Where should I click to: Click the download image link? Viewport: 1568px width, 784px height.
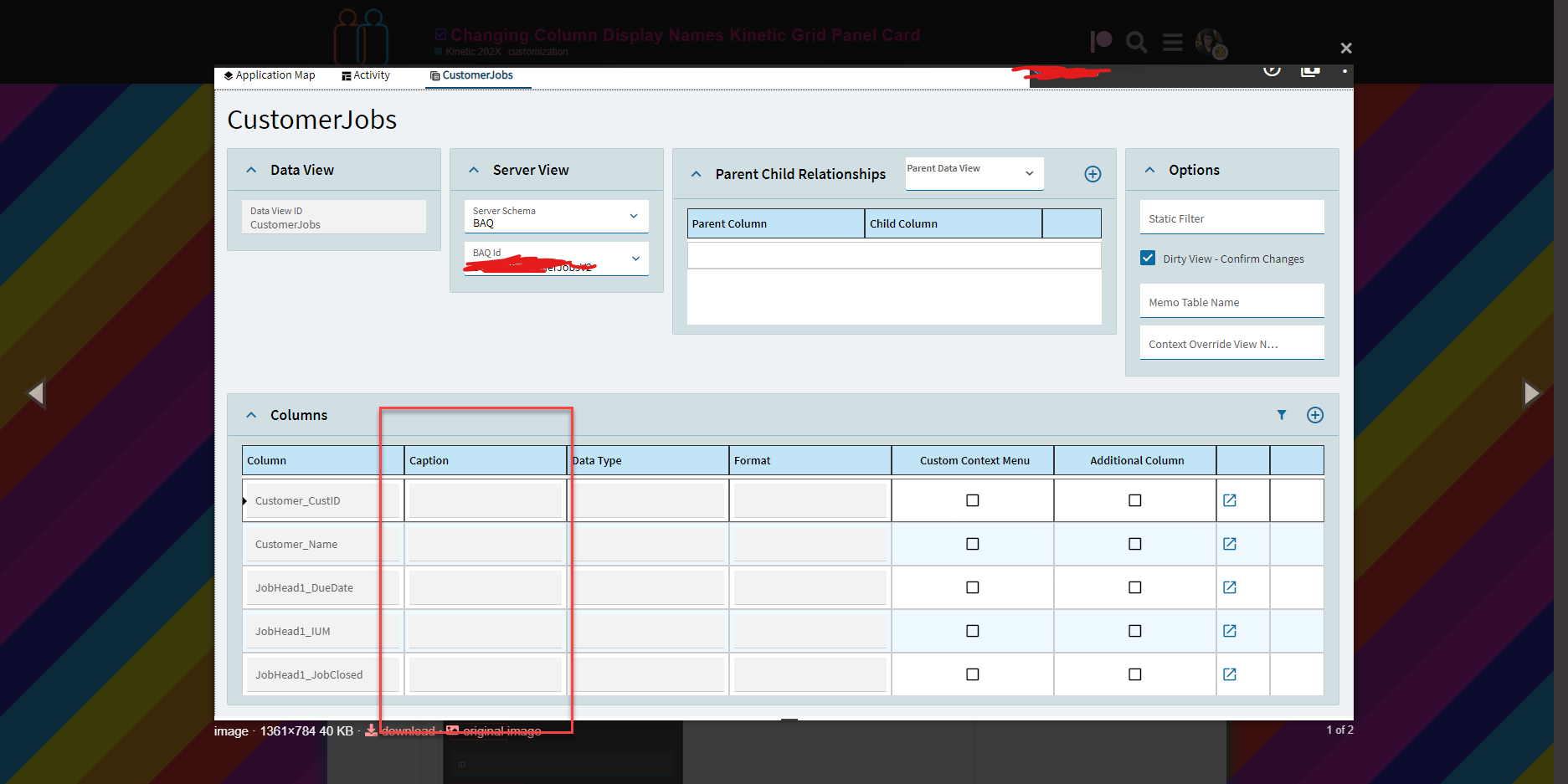tap(400, 731)
